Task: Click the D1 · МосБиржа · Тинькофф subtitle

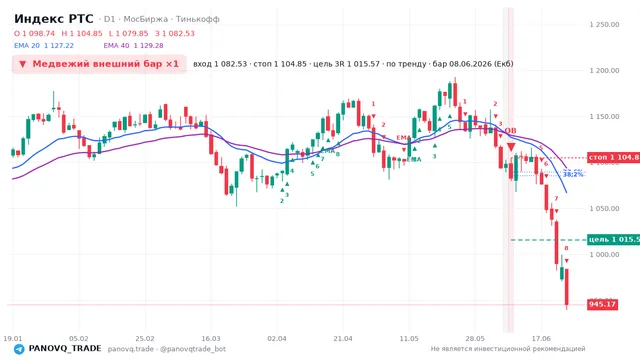Action: coord(159,19)
